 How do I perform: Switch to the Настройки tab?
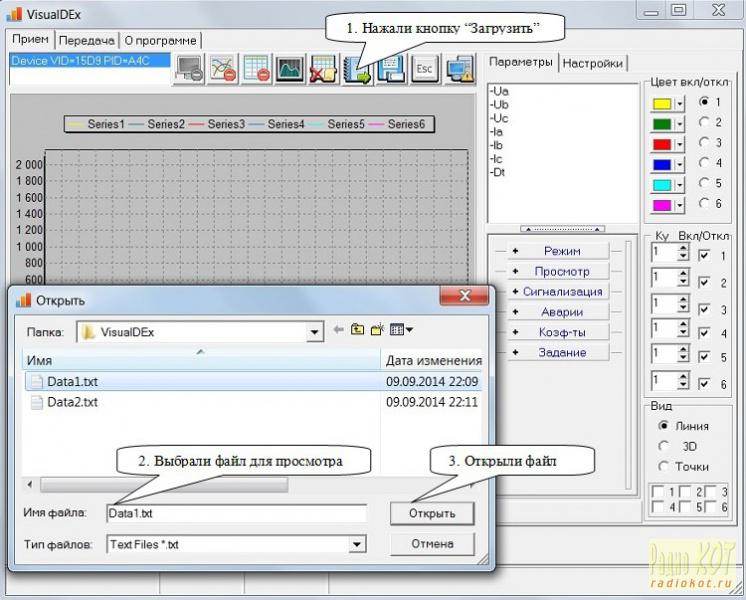(592, 62)
